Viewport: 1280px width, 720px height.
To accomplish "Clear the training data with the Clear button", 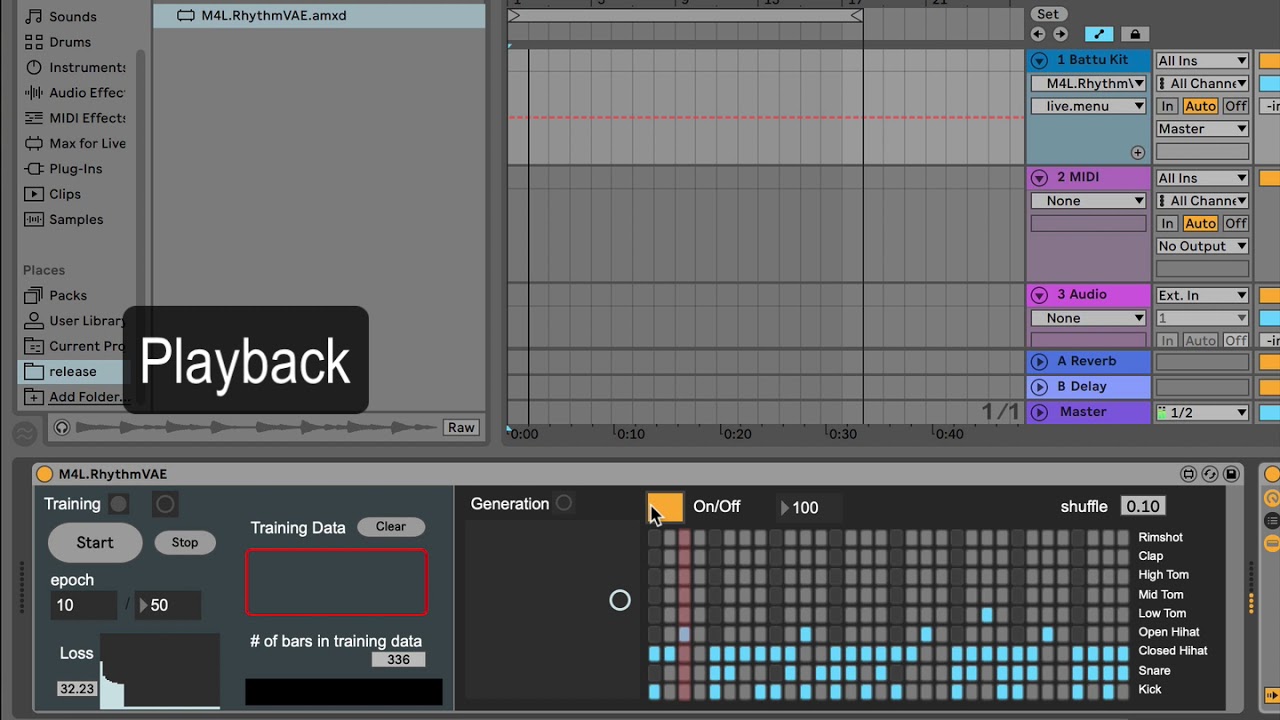I will (x=390, y=526).
